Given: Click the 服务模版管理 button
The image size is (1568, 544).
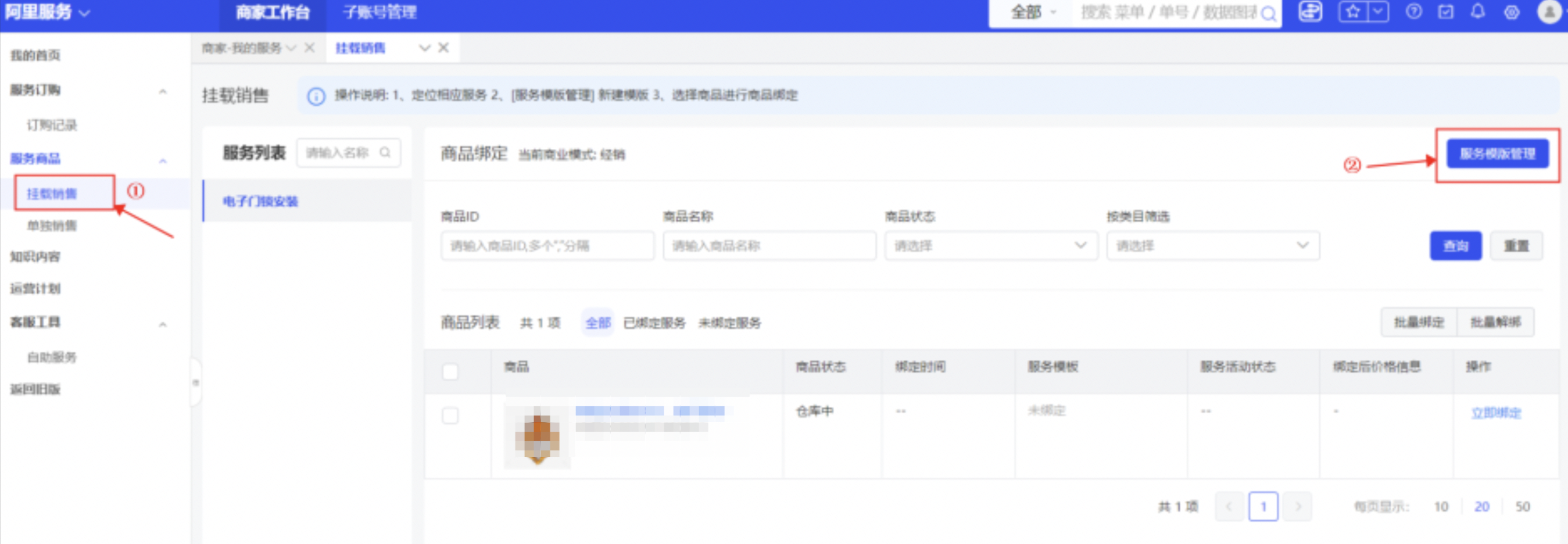Looking at the screenshot, I should click(x=1497, y=154).
